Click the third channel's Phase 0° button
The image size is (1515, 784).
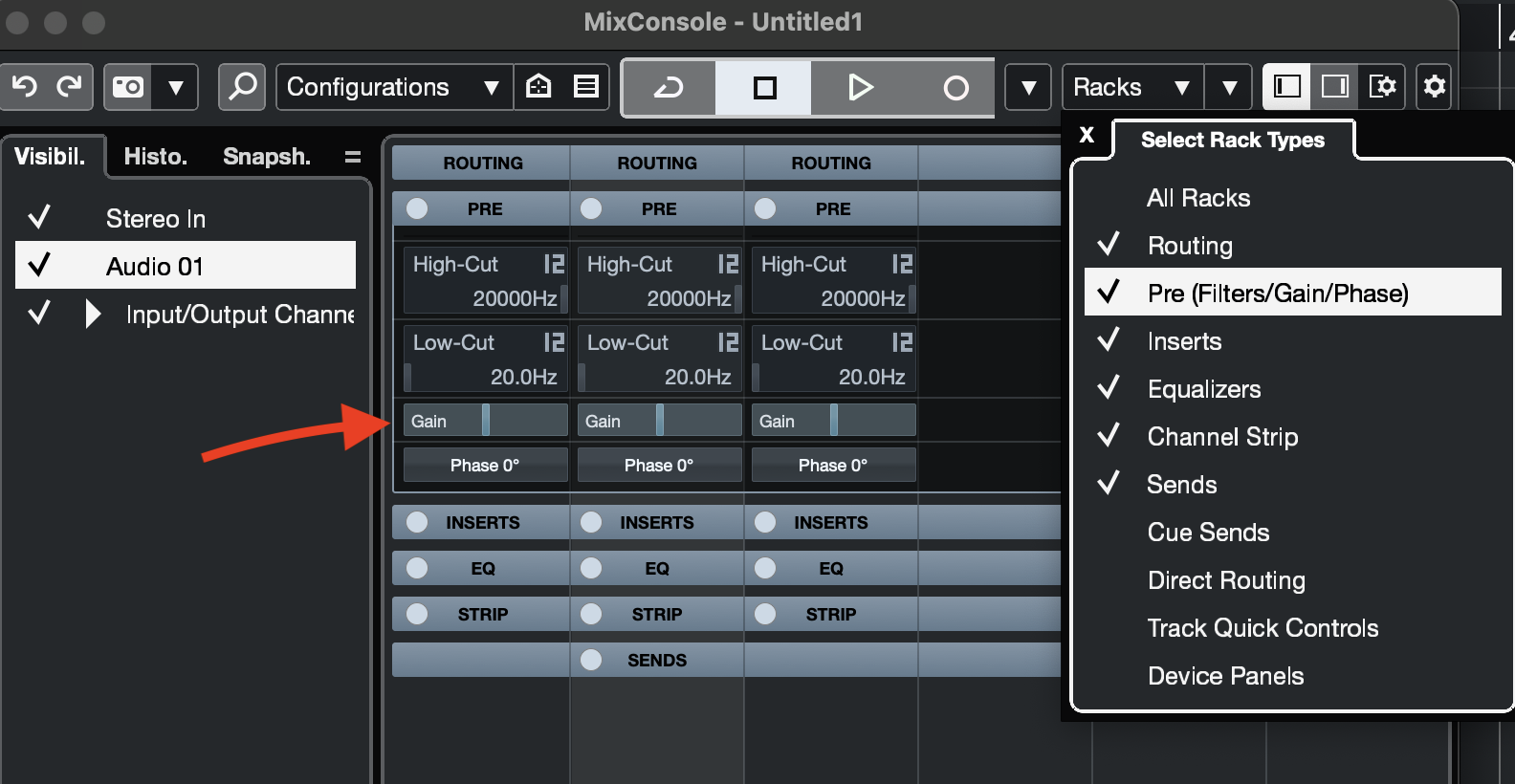(x=834, y=466)
